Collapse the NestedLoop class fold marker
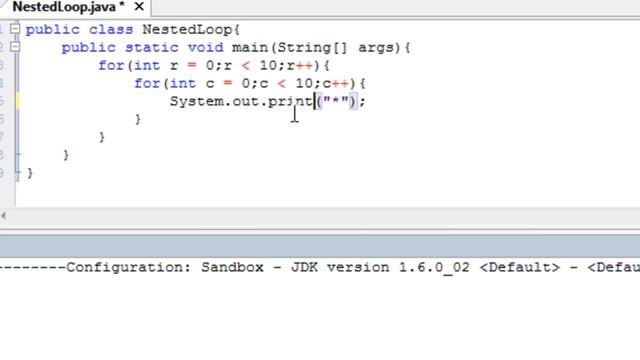 coord(15,29)
